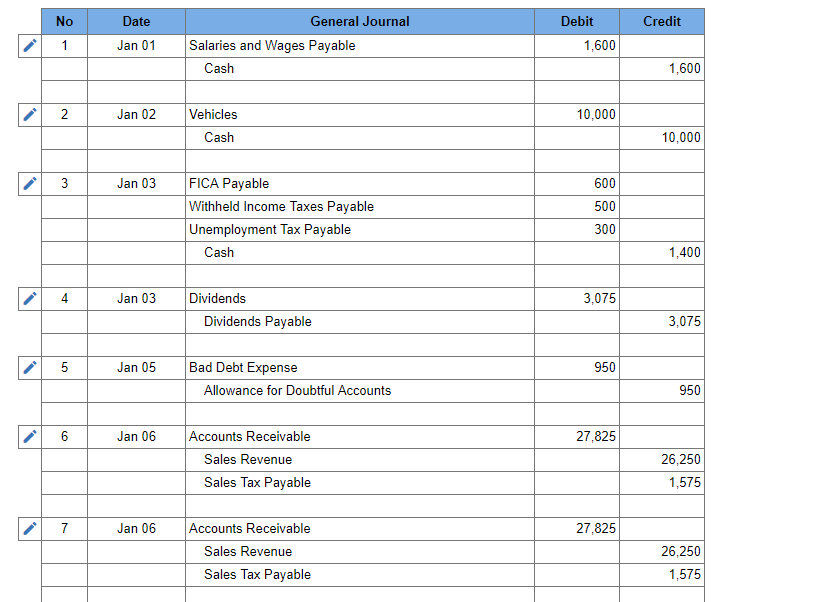Click the General Journal column header
This screenshot has height=602, width=819.
(360, 21)
